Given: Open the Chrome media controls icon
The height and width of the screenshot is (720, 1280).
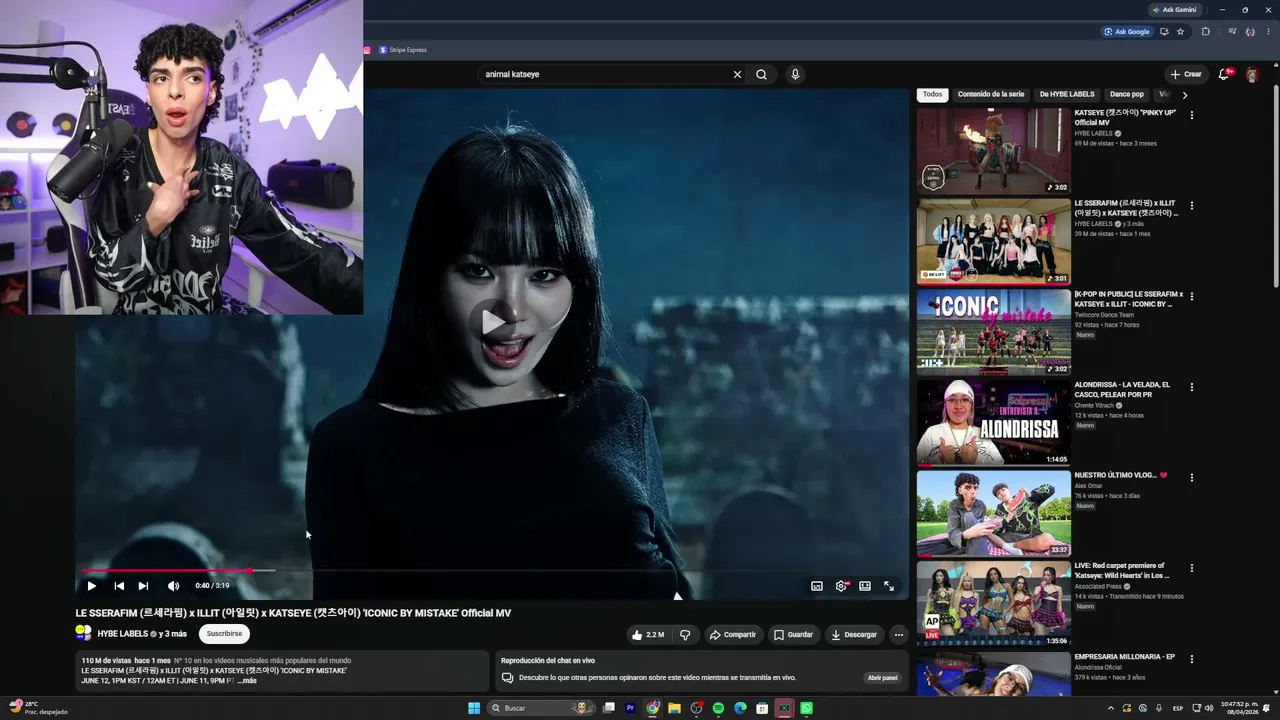Looking at the screenshot, I should tap(1232, 31).
